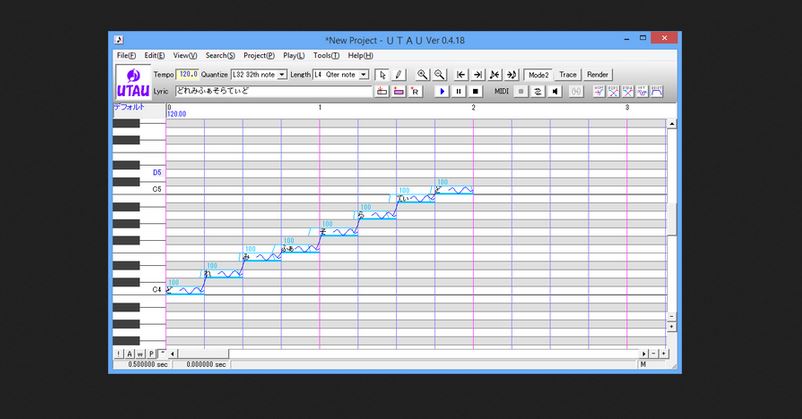Click the Render button
Screen dimensions: 802x419
pyautogui.click(x=597, y=75)
